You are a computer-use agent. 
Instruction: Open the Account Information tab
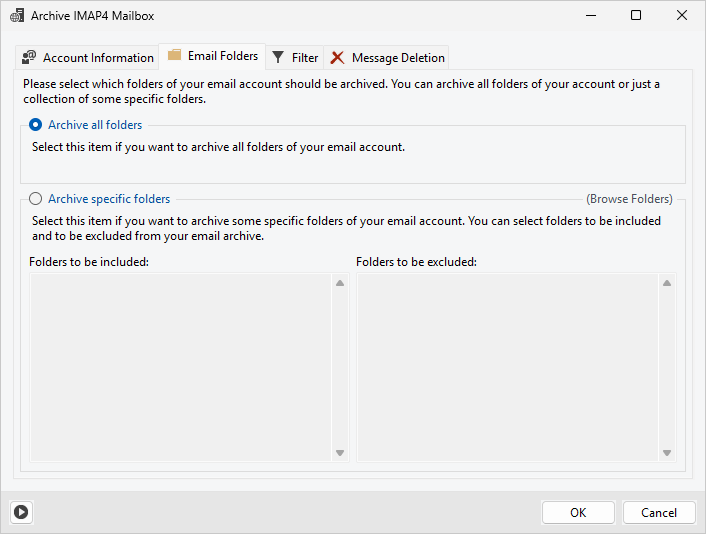(98, 58)
